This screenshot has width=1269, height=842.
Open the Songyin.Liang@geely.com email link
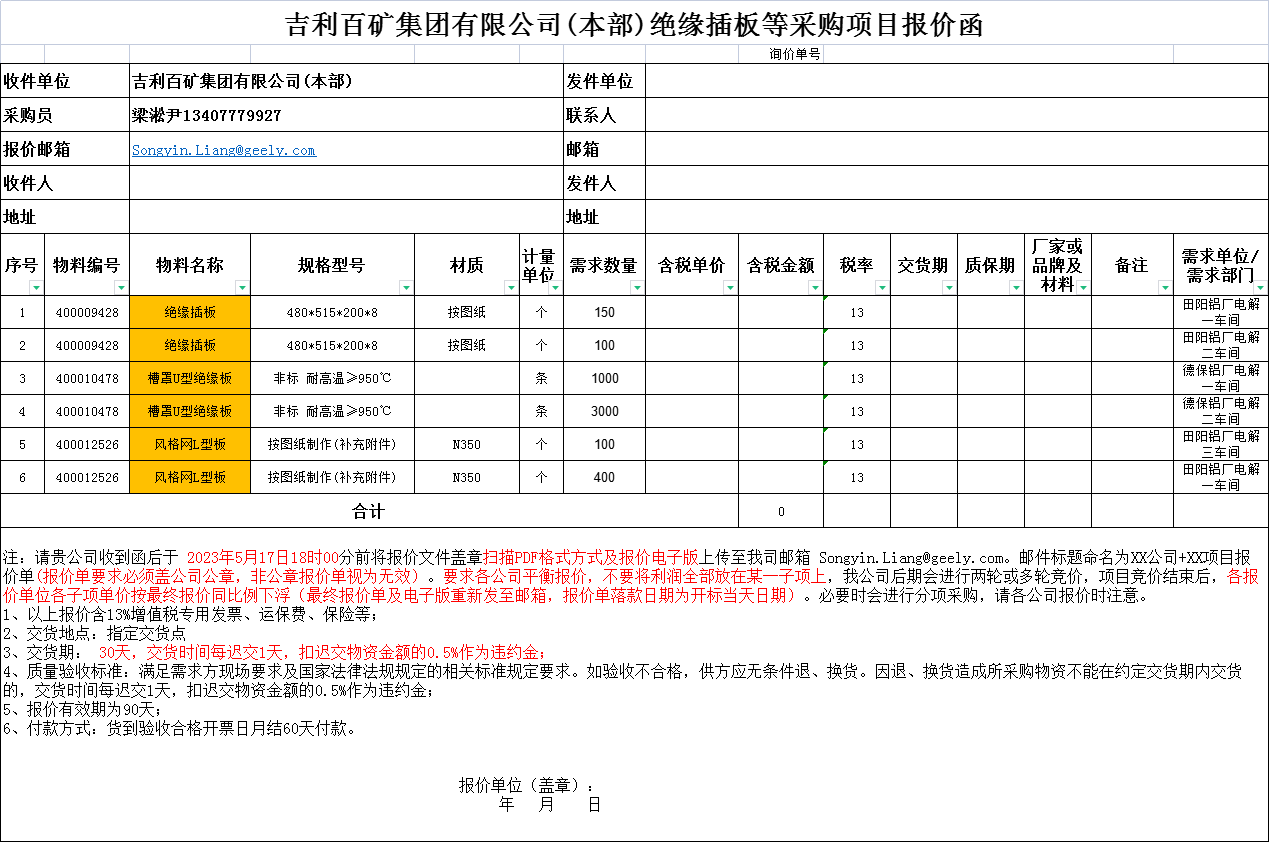pos(224,150)
